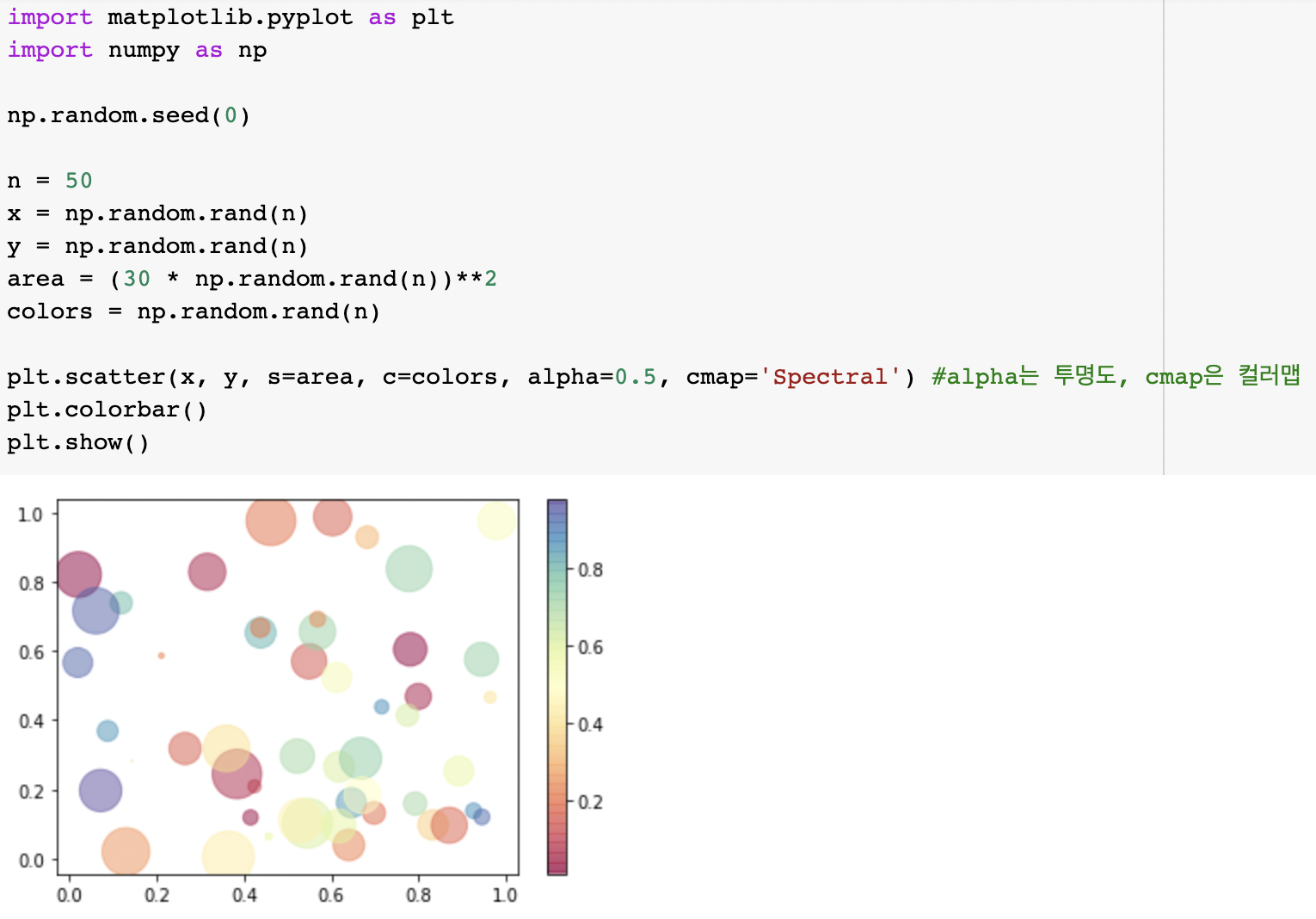Click the value 50 in 'n = 50'
This screenshot has height=919, width=1316.
pyautogui.click(x=78, y=181)
